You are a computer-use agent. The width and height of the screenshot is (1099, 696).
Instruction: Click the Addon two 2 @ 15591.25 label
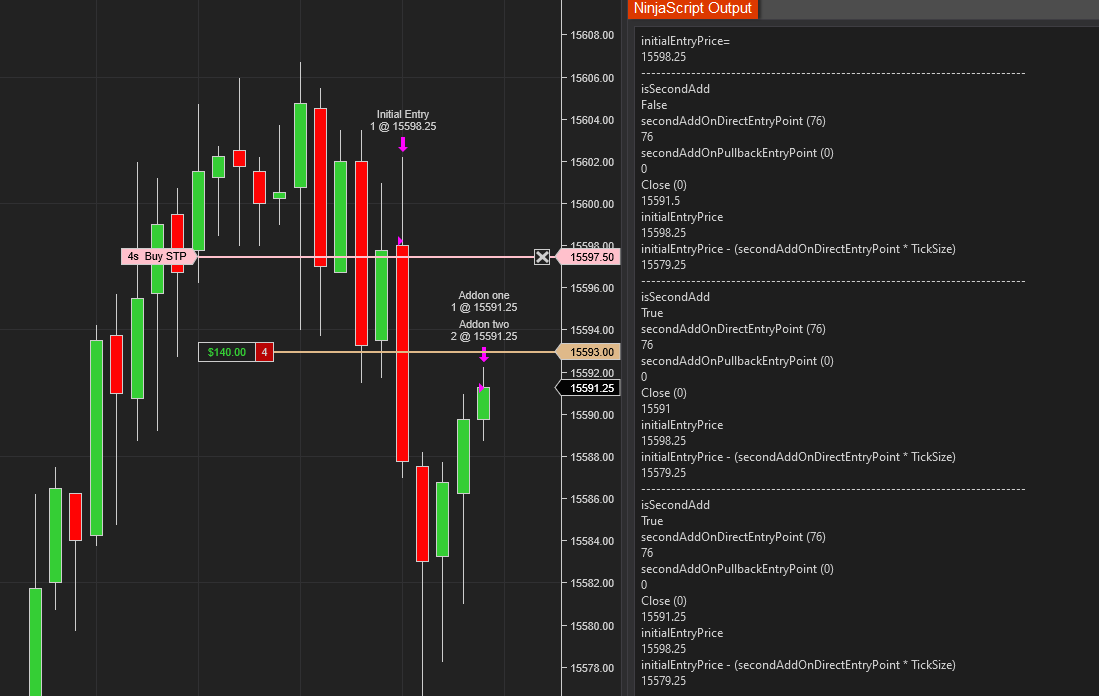484,330
